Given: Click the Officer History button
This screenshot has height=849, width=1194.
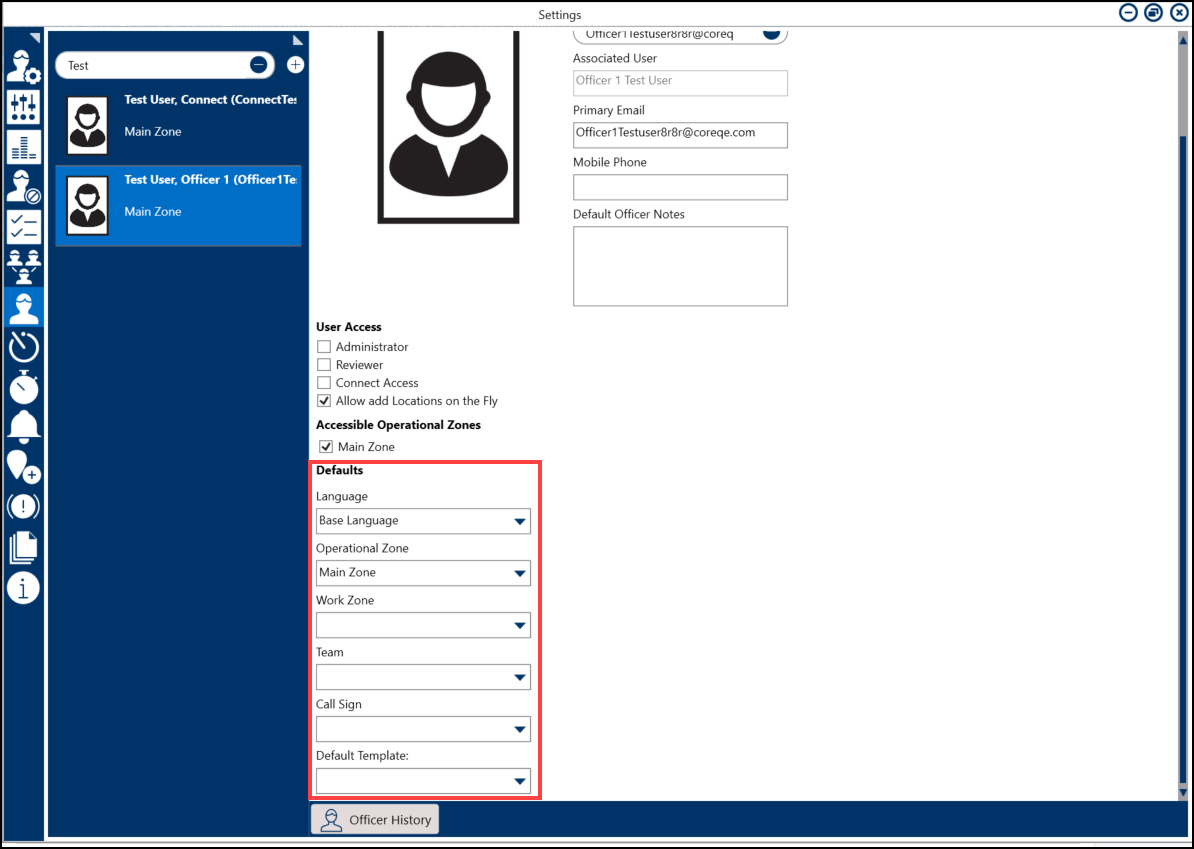Looking at the screenshot, I should click(375, 820).
